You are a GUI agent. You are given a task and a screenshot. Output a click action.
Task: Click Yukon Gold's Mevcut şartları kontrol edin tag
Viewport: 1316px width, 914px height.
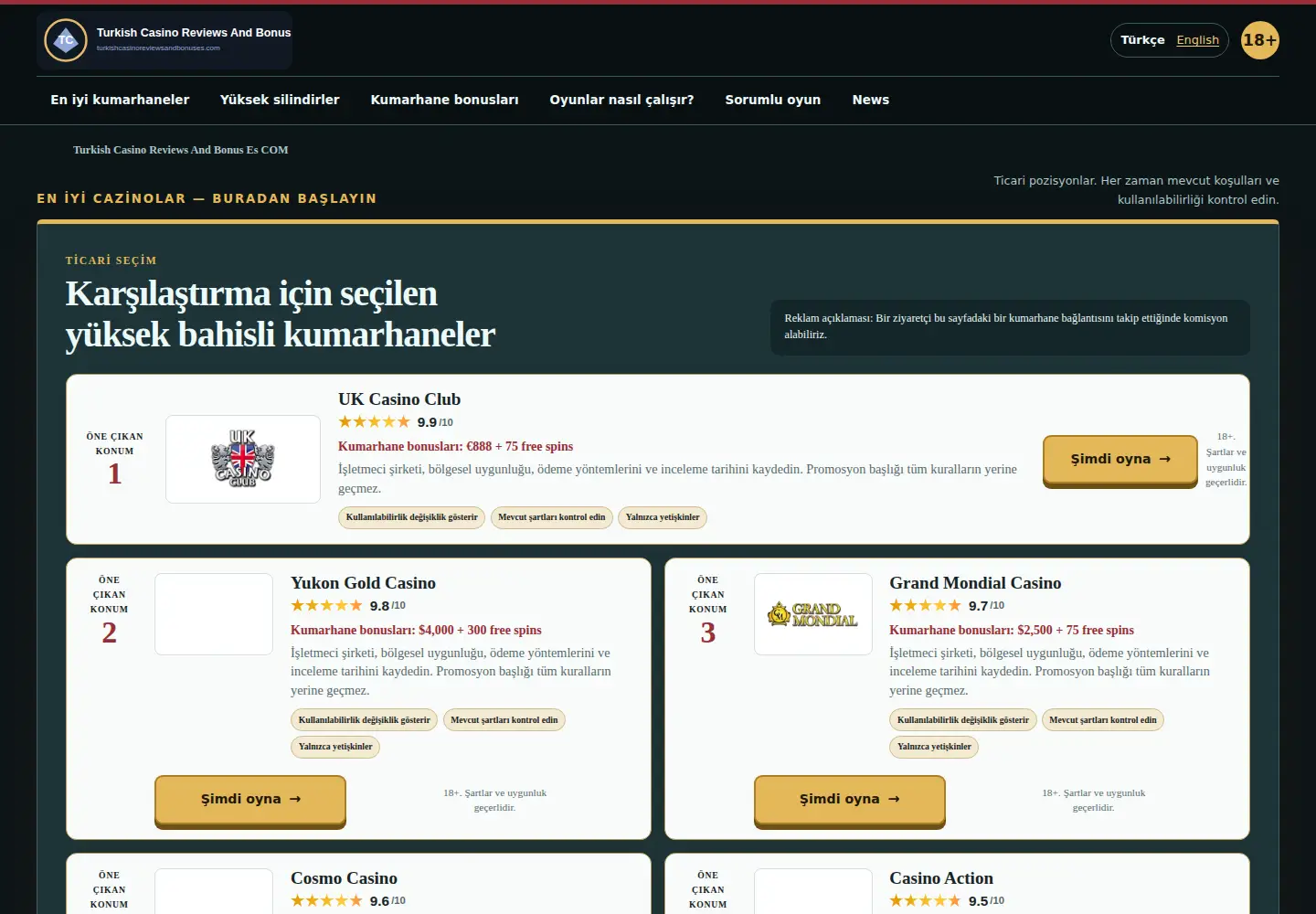(504, 720)
